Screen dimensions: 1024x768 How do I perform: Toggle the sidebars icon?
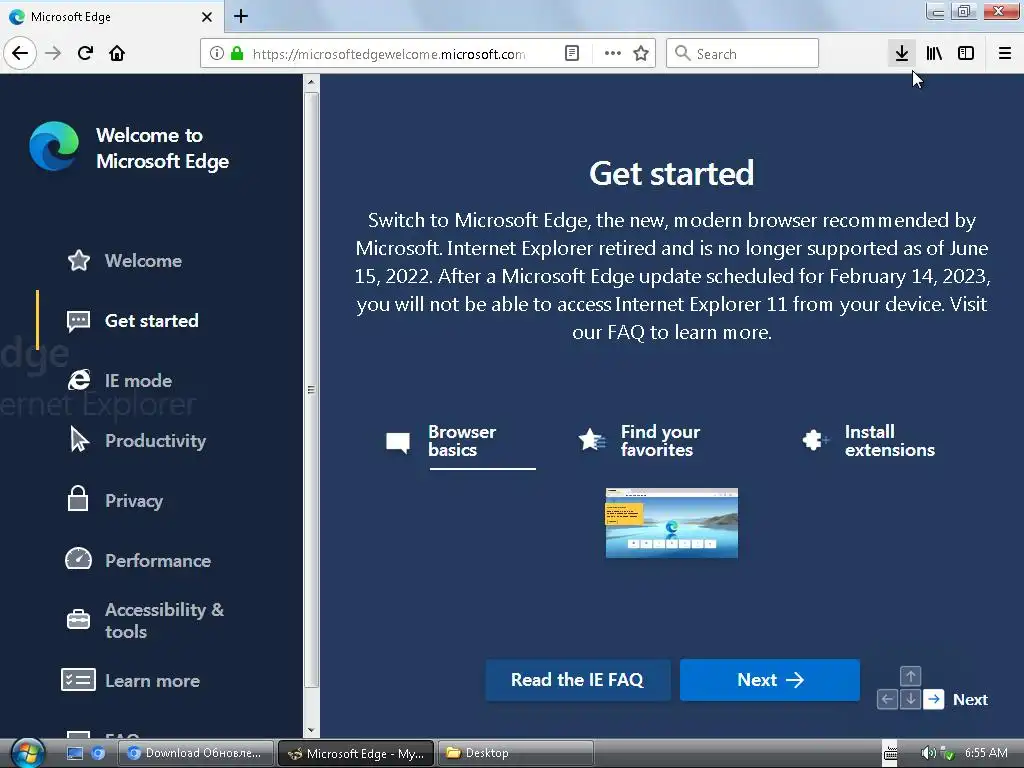966,53
